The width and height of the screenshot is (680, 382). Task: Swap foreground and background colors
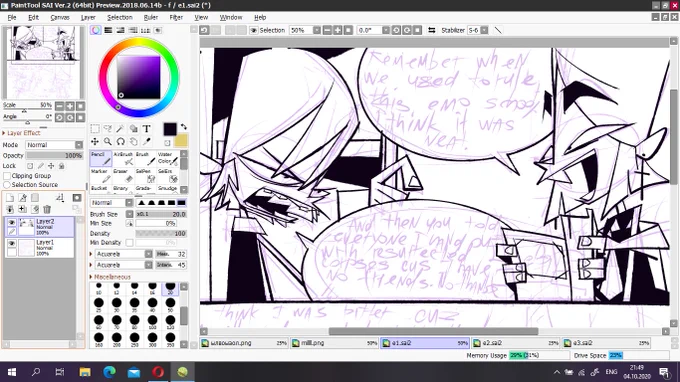coord(184,127)
